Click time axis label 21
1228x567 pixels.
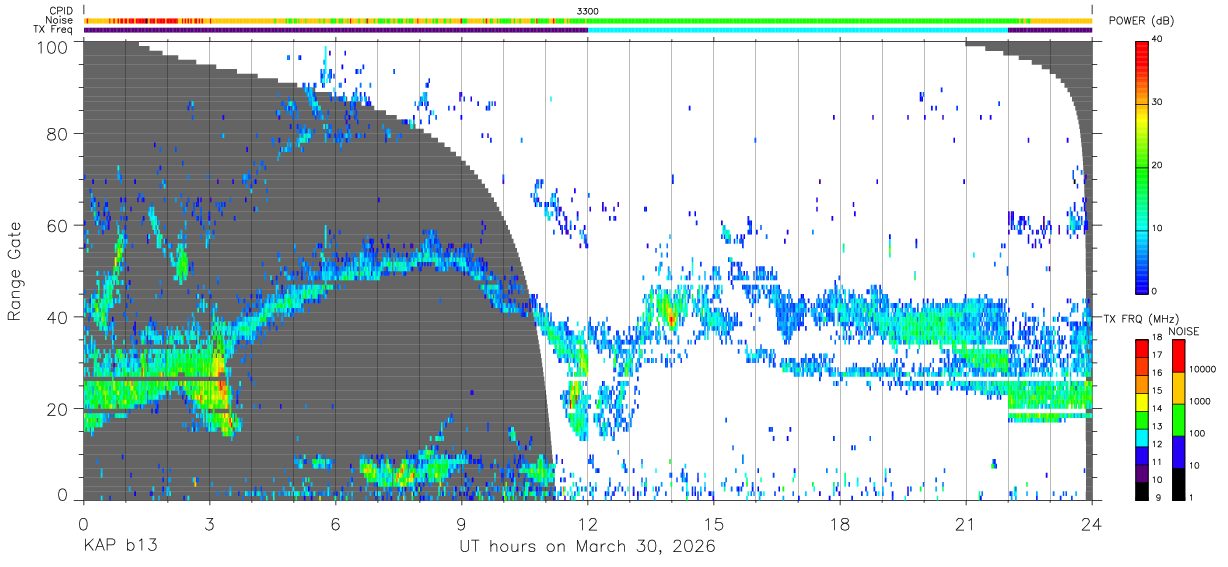pyautogui.click(x=966, y=523)
